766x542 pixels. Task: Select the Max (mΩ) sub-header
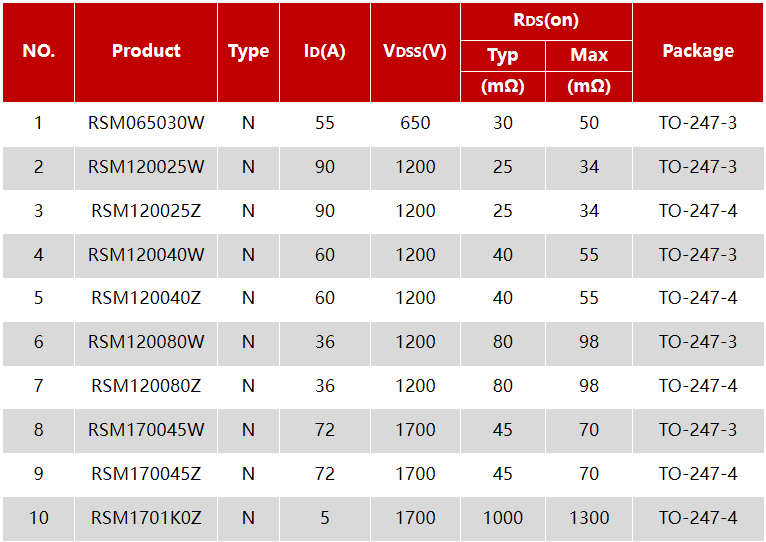click(x=588, y=70)
